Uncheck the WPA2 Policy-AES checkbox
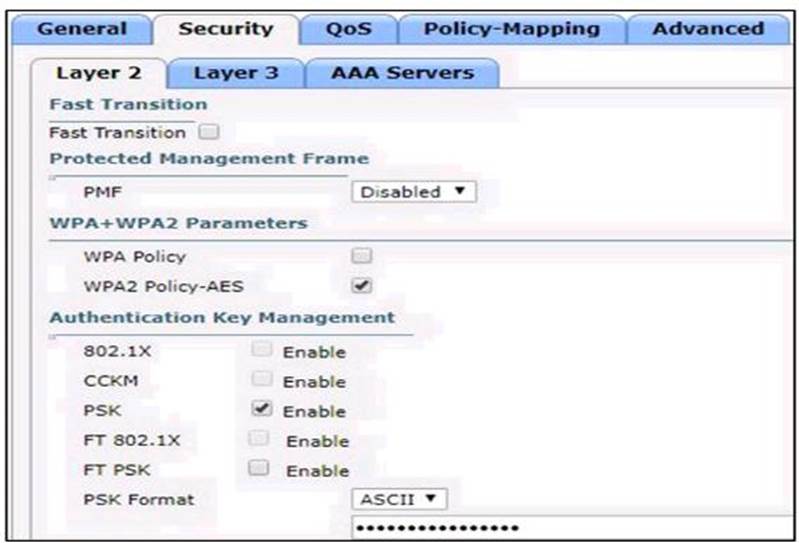The height and width of the screenshot is (543, 799). click(362, 286)
